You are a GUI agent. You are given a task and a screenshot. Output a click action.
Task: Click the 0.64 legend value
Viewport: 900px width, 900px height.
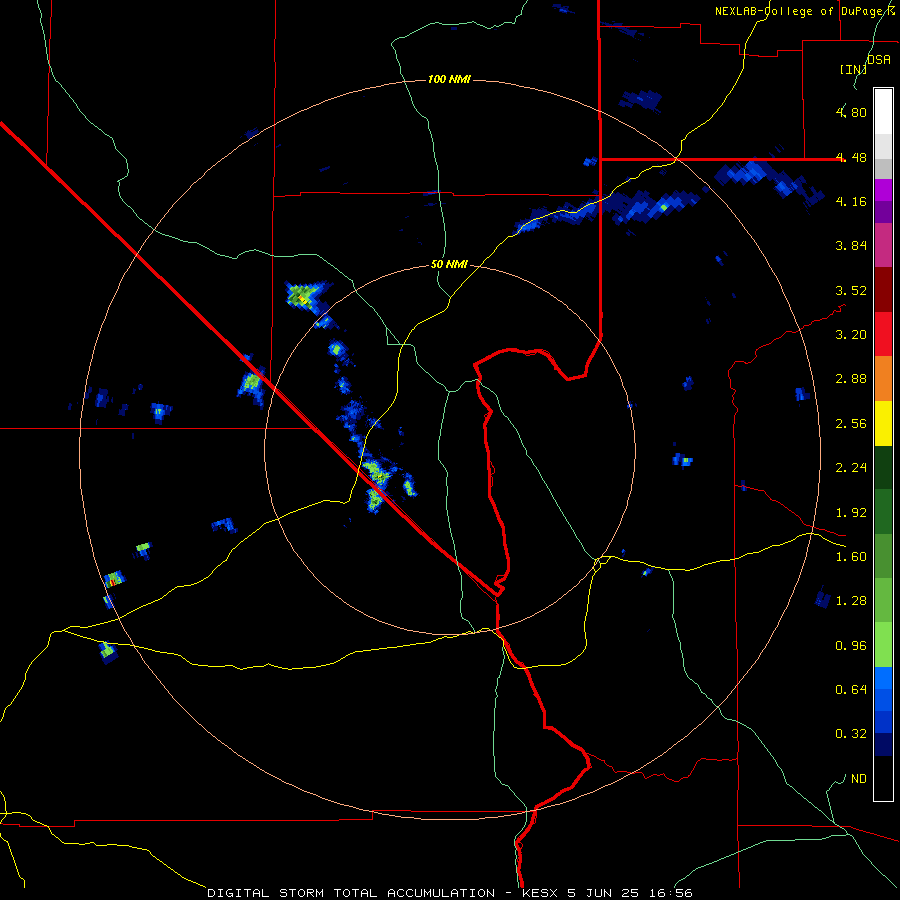pos(851,690)
